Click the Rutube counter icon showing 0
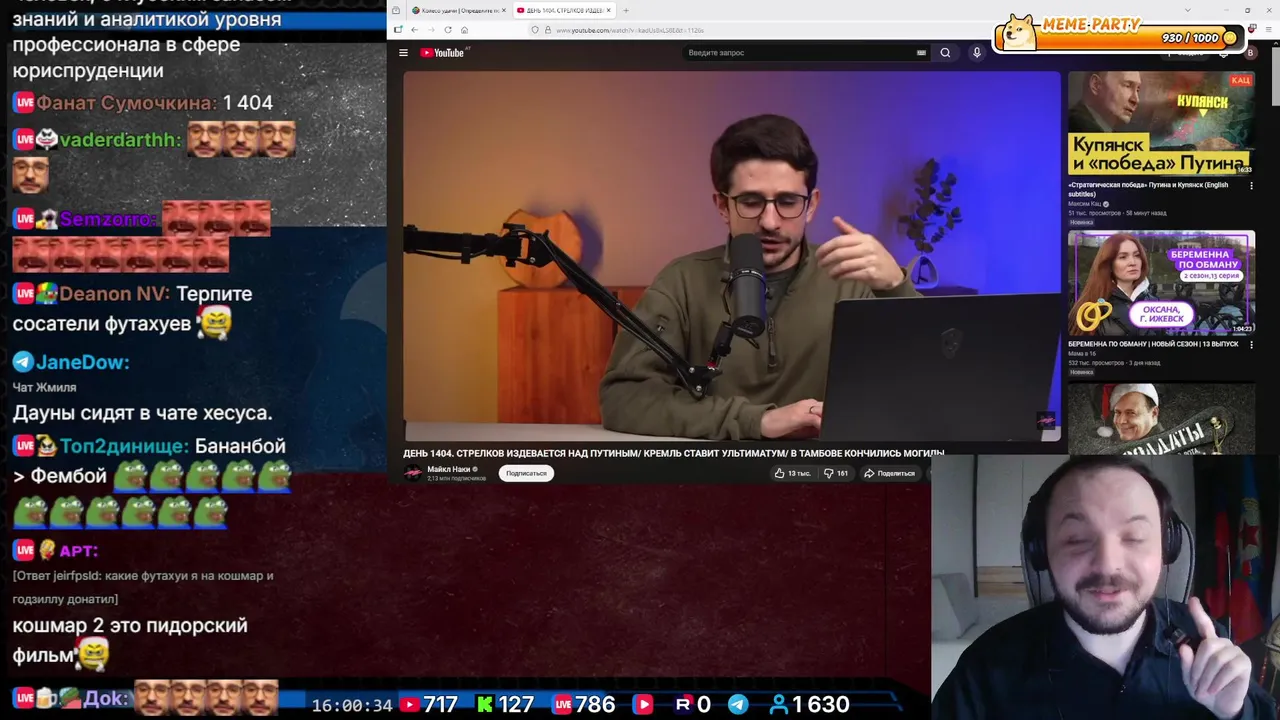 point(683,705)
